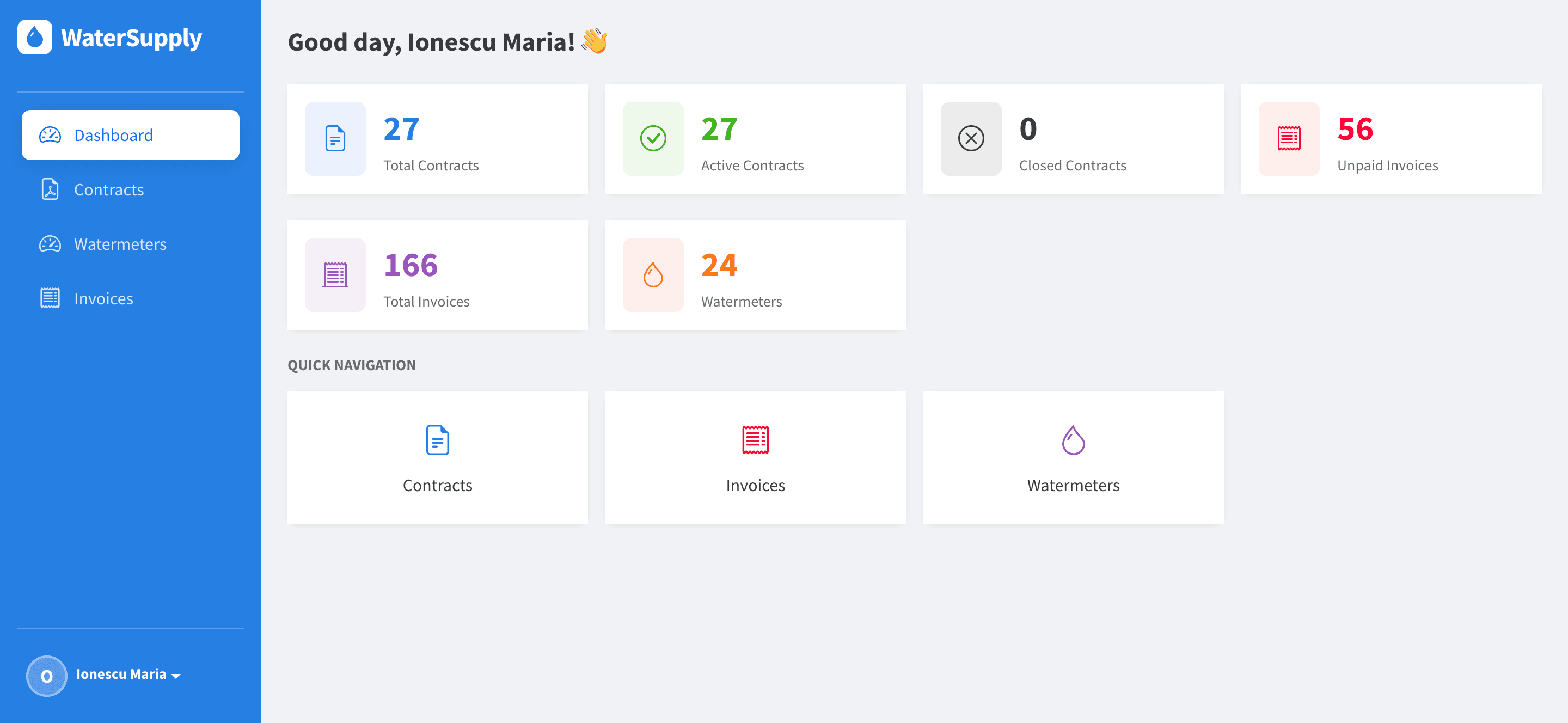Click the red number 56

pyautogui.click(x=1355, y=129)
